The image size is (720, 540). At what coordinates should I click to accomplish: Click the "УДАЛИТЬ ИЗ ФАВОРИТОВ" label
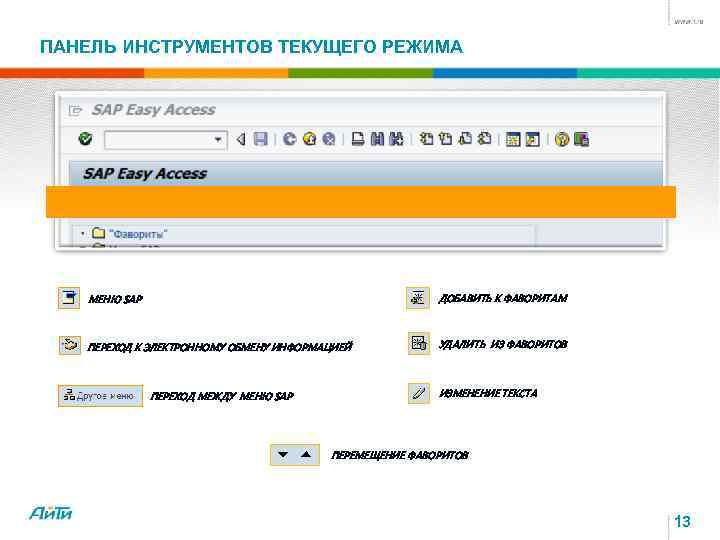tap(503, 344)
